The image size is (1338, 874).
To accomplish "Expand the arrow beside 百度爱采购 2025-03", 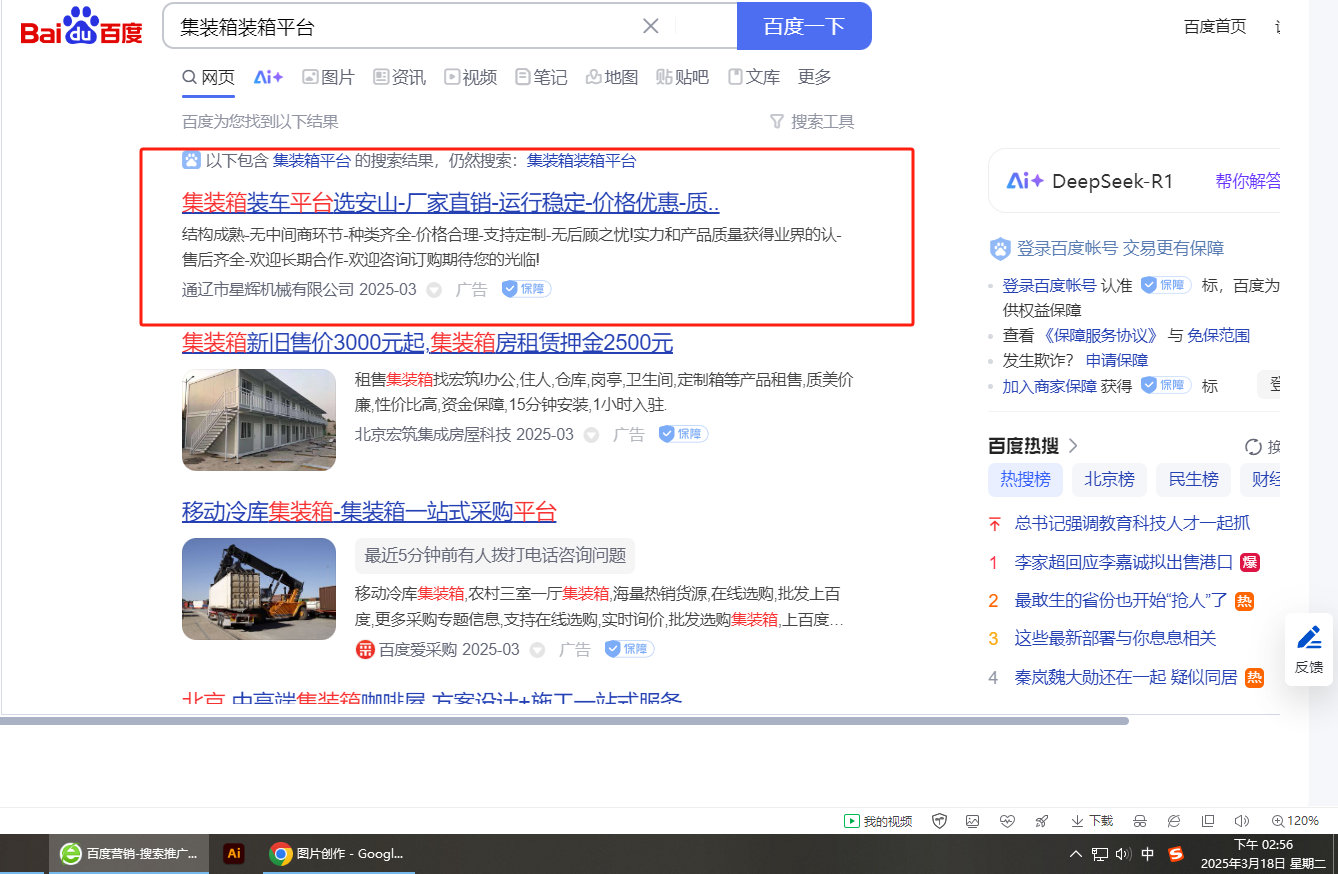I will (x=537, y=650).
